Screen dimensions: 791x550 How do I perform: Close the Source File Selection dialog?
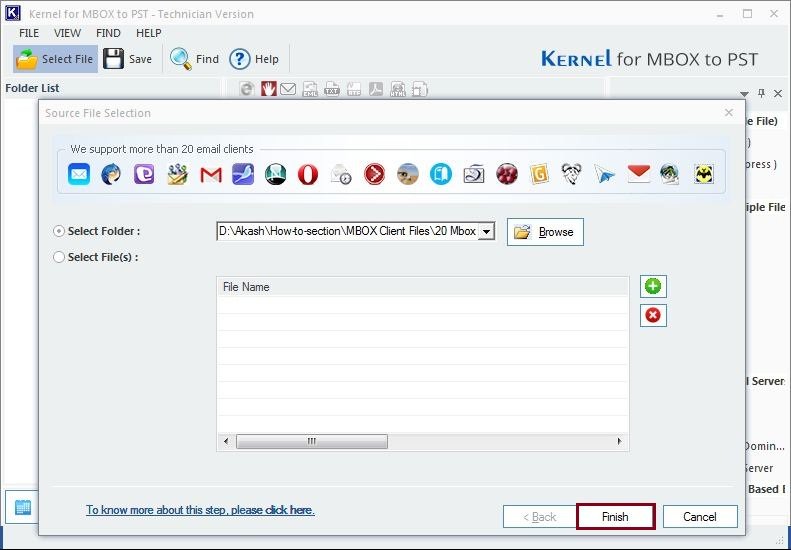(x=729, y=113)
